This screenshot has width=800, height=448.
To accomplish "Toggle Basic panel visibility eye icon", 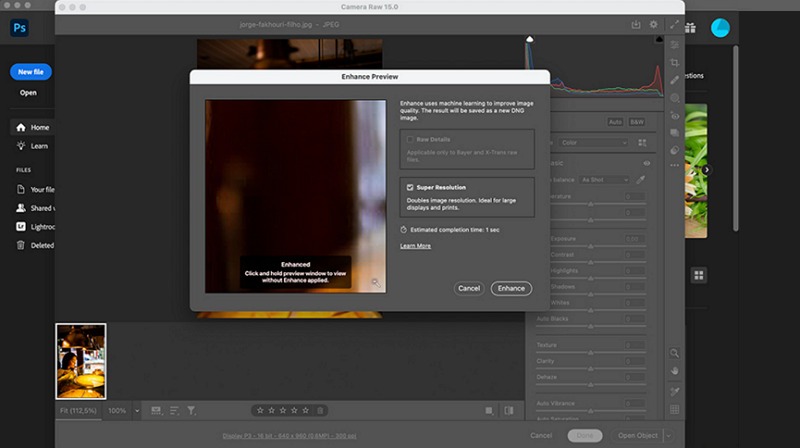I will pos(646,163).
